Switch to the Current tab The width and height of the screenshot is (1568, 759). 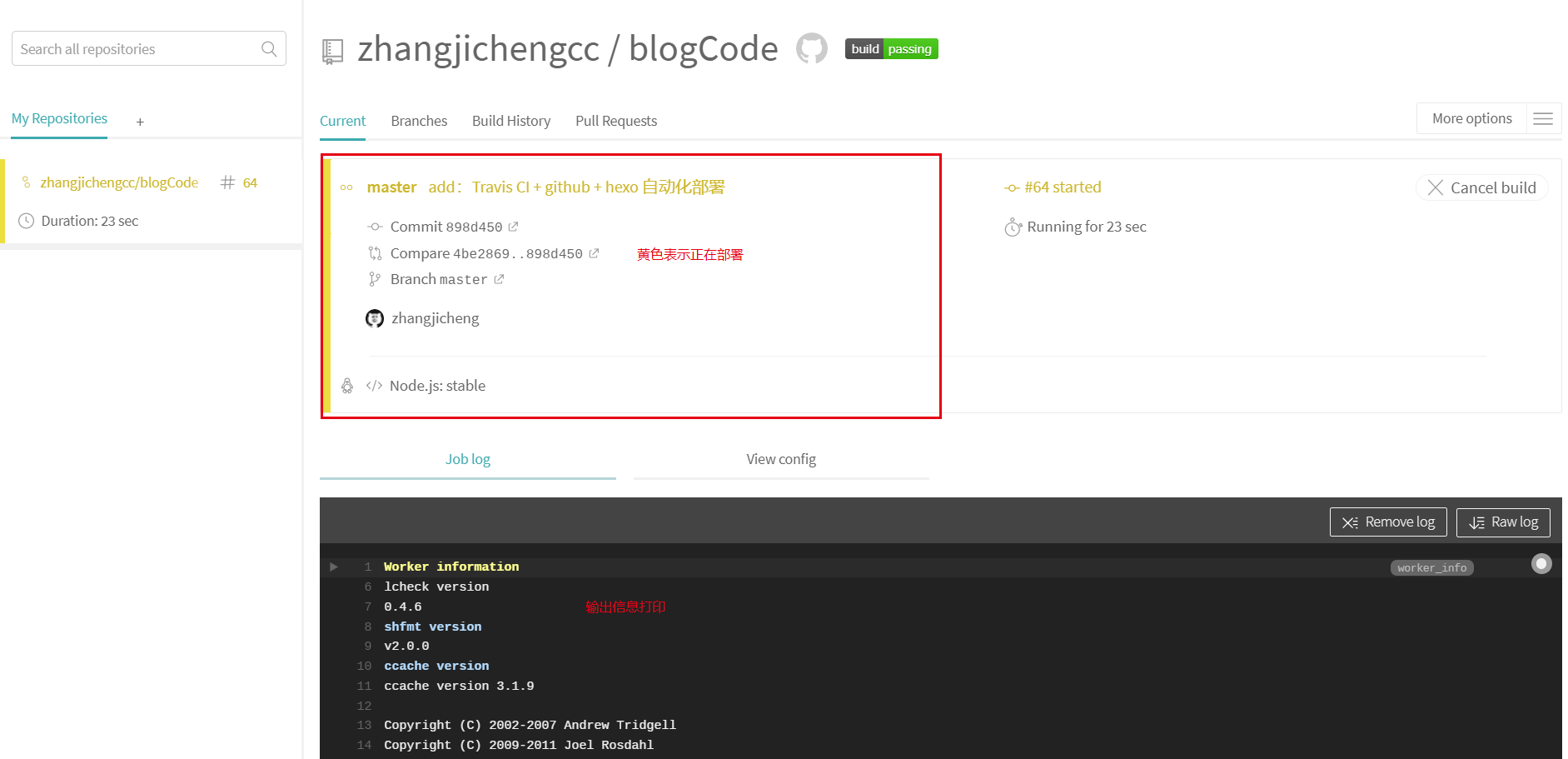(x=342, y=121)
